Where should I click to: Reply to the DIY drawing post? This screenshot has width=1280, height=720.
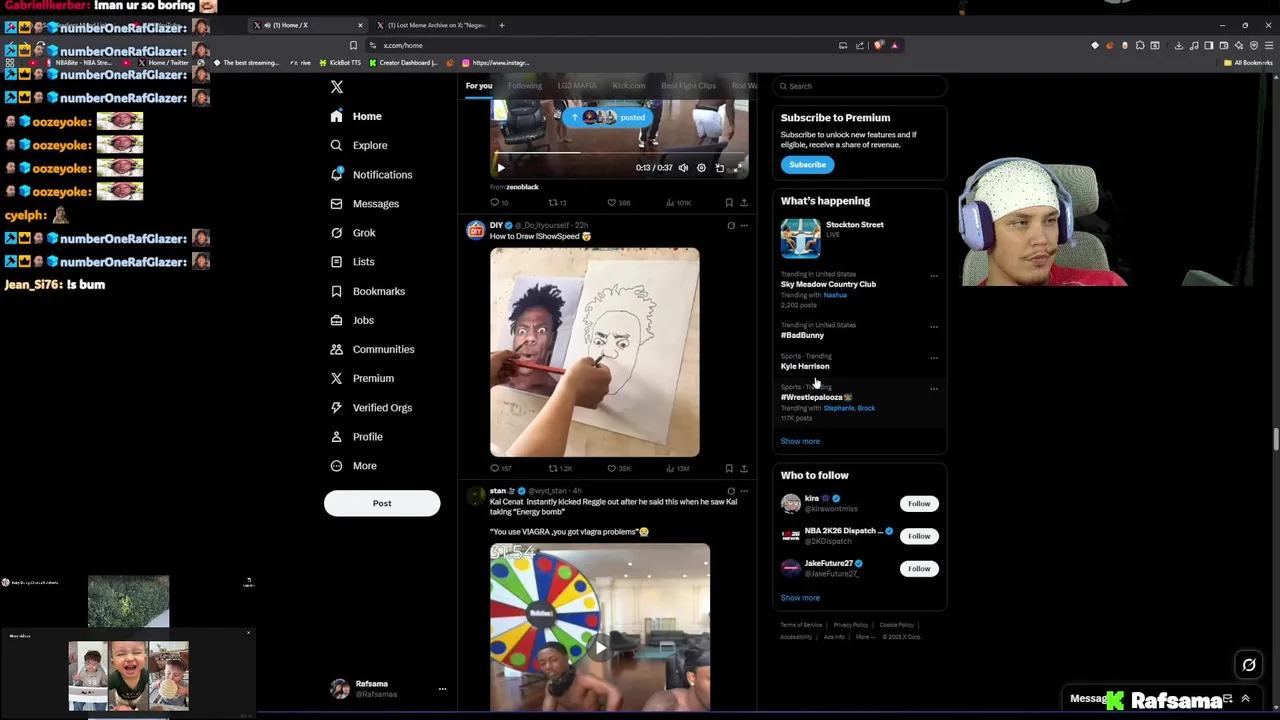tap(500, 469)
